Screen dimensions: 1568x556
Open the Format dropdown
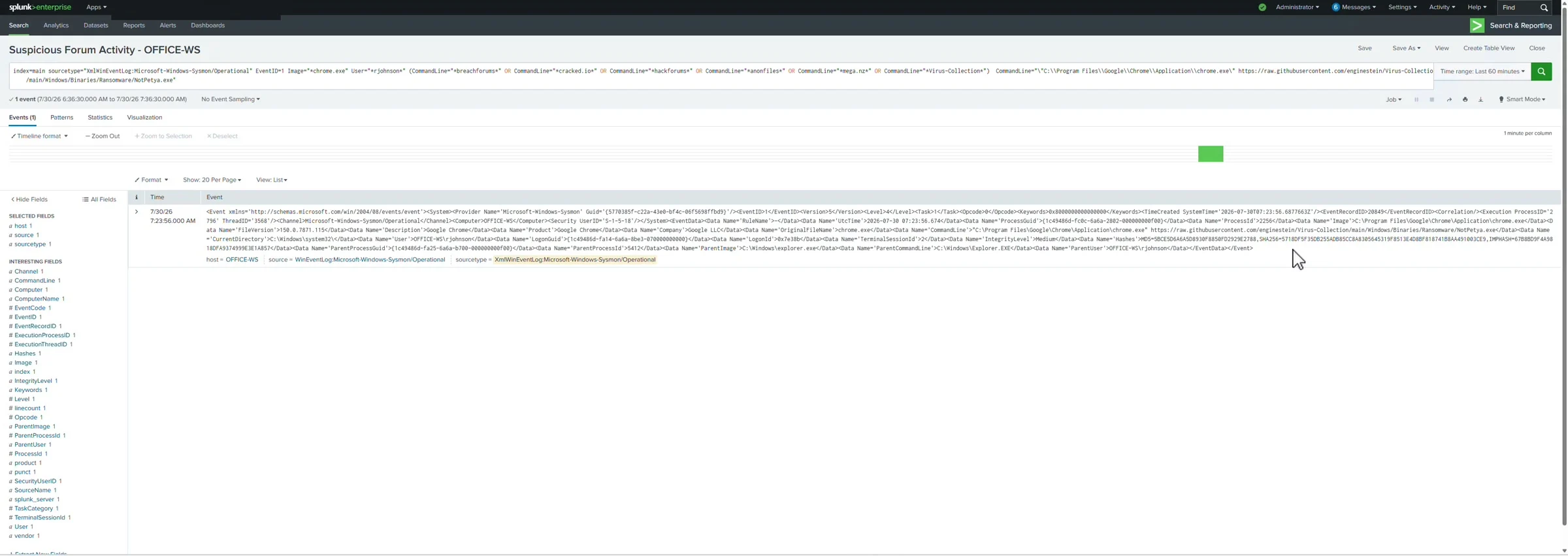click(x=151, y=180)
